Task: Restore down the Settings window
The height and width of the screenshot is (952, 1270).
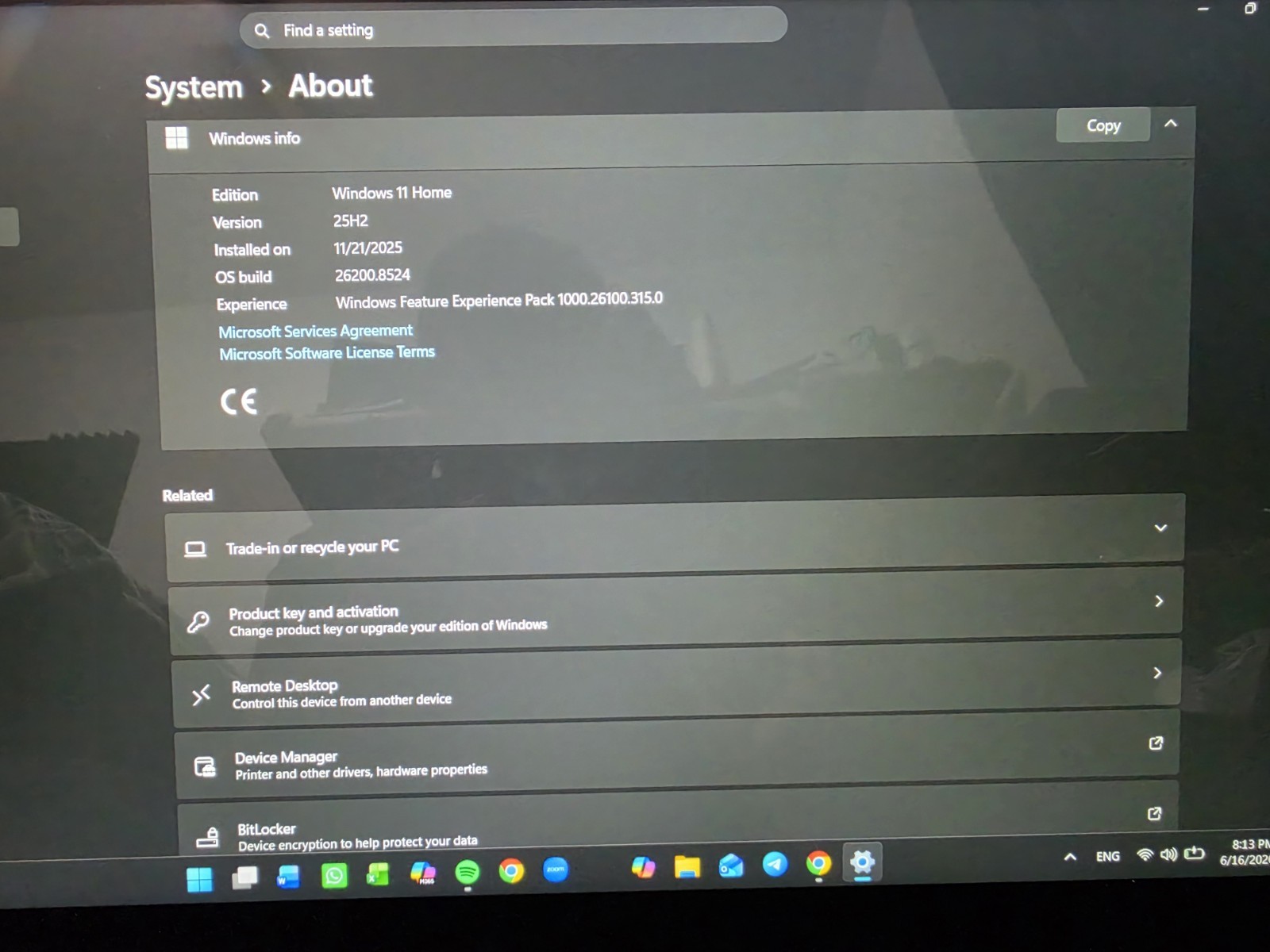Action: point(1250,8)
